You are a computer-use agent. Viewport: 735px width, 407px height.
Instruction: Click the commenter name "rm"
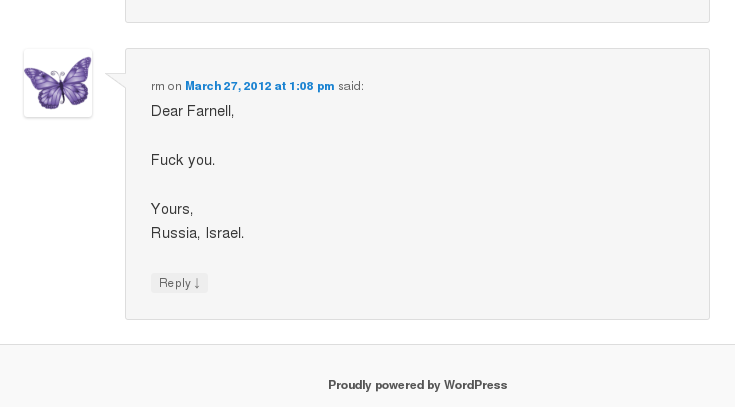click(157, 86)
